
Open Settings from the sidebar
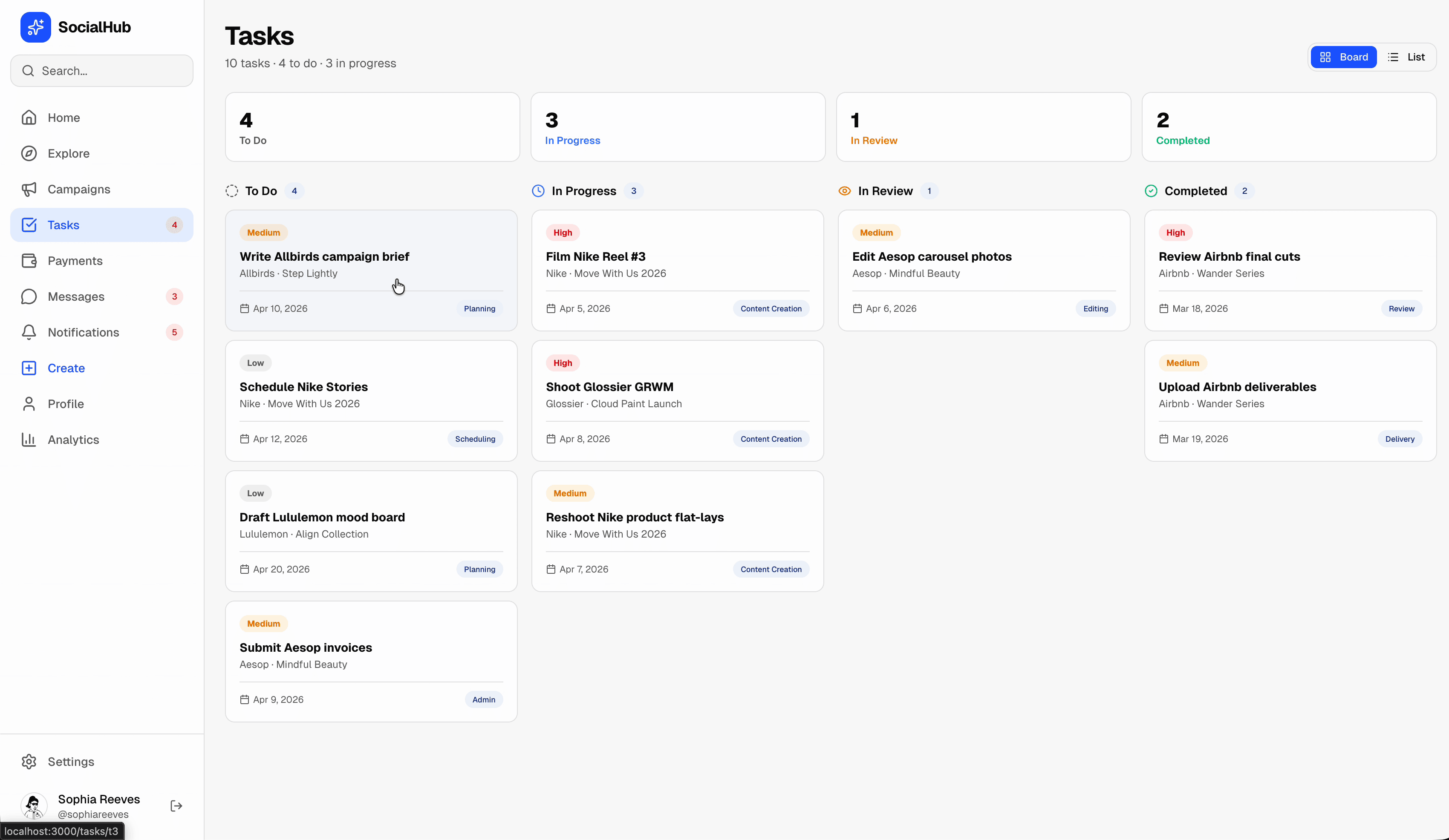click(x=71, y=761)
